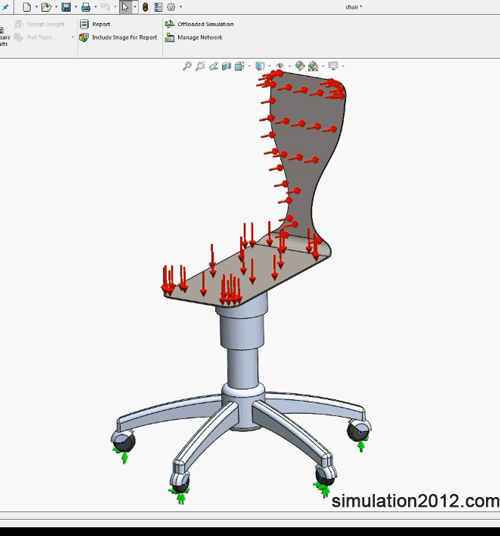Click the Manage Network icon
Viewport: 500px width, 536px height.
coord(170,37)
